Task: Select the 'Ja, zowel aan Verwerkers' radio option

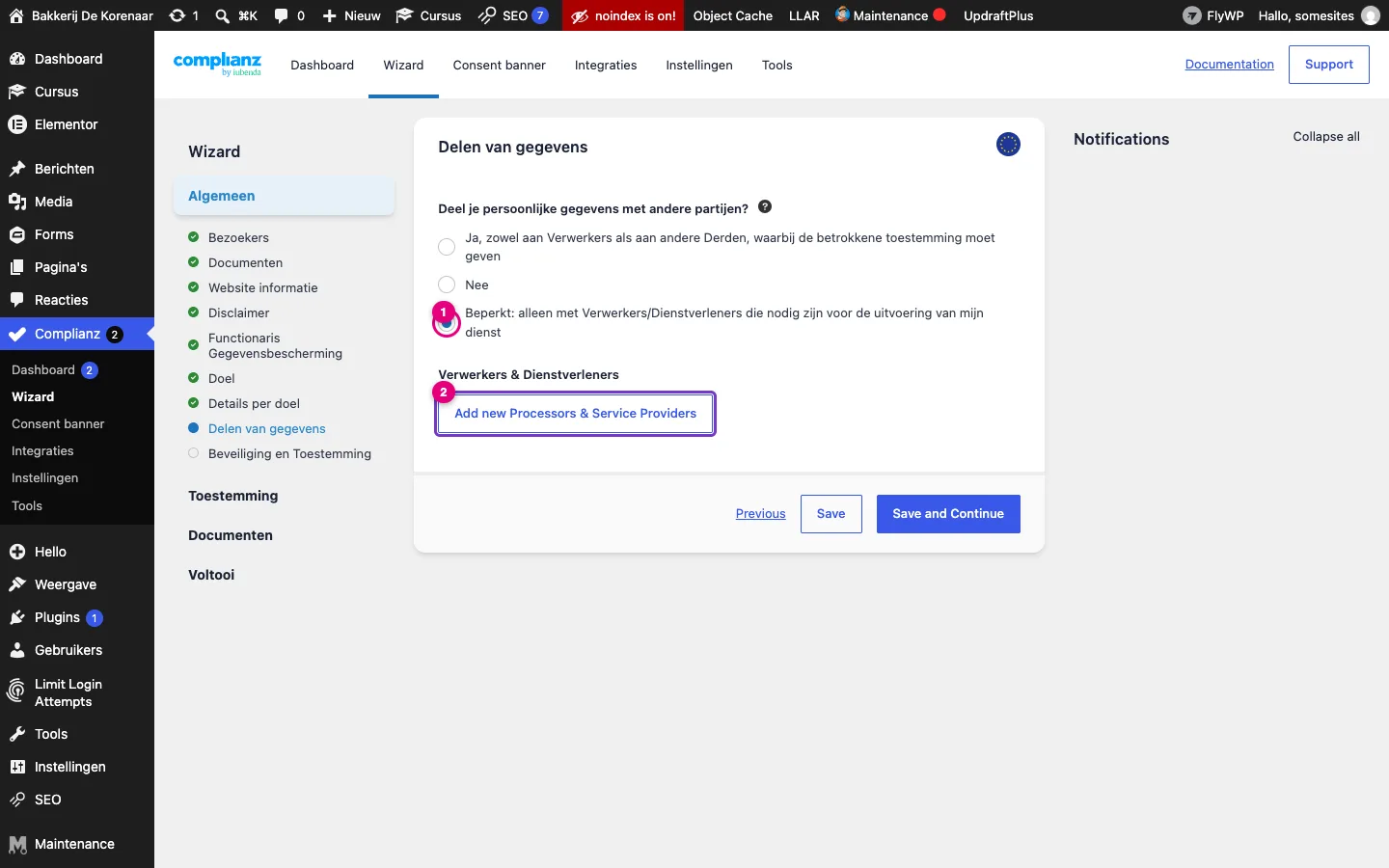Action: coord(447,247)
